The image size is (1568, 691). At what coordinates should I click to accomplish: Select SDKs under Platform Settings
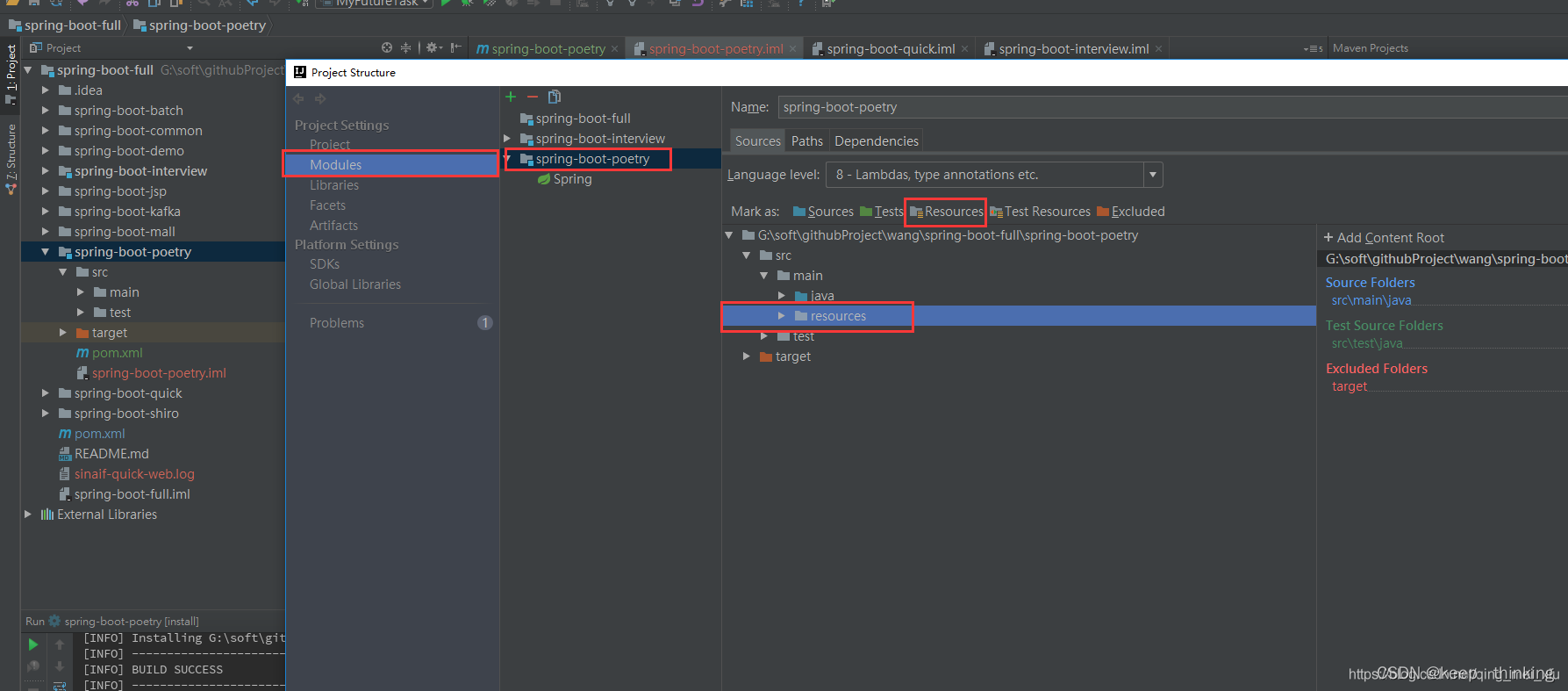click(325, 264)
